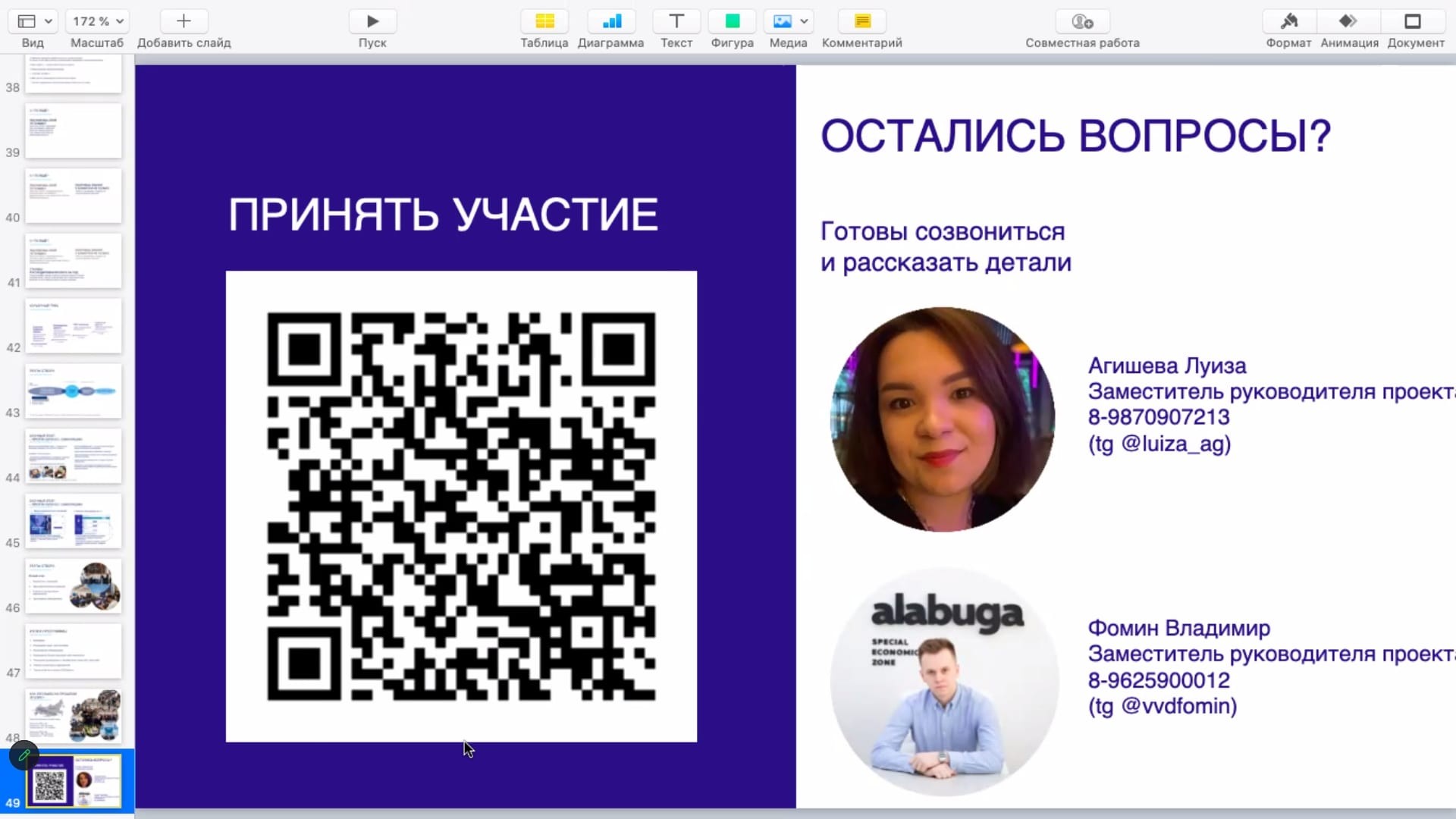Open the Chart (Диаграмма) tool
The width and height of the screenshot is (1456, 819).
(x=610, y=21)
